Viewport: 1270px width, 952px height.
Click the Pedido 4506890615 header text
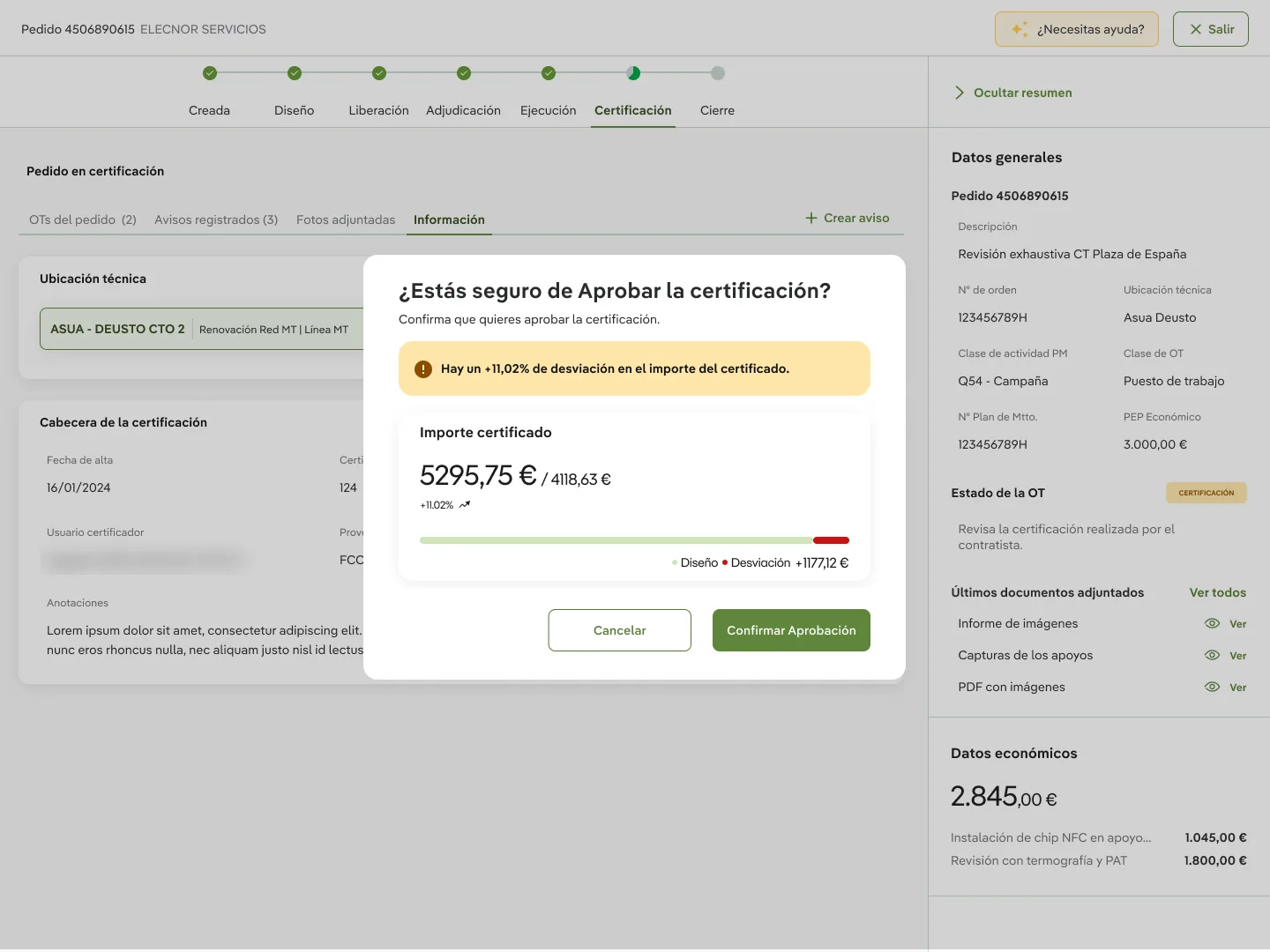click(x=78, y=29)
